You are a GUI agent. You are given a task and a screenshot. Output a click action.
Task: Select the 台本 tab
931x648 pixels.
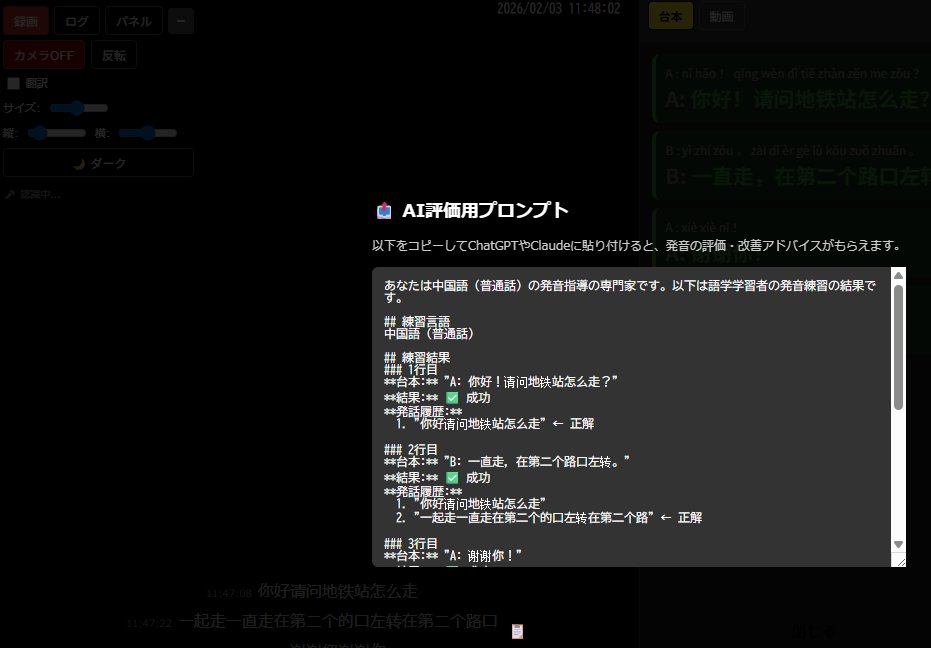click(x=670, y=16)
